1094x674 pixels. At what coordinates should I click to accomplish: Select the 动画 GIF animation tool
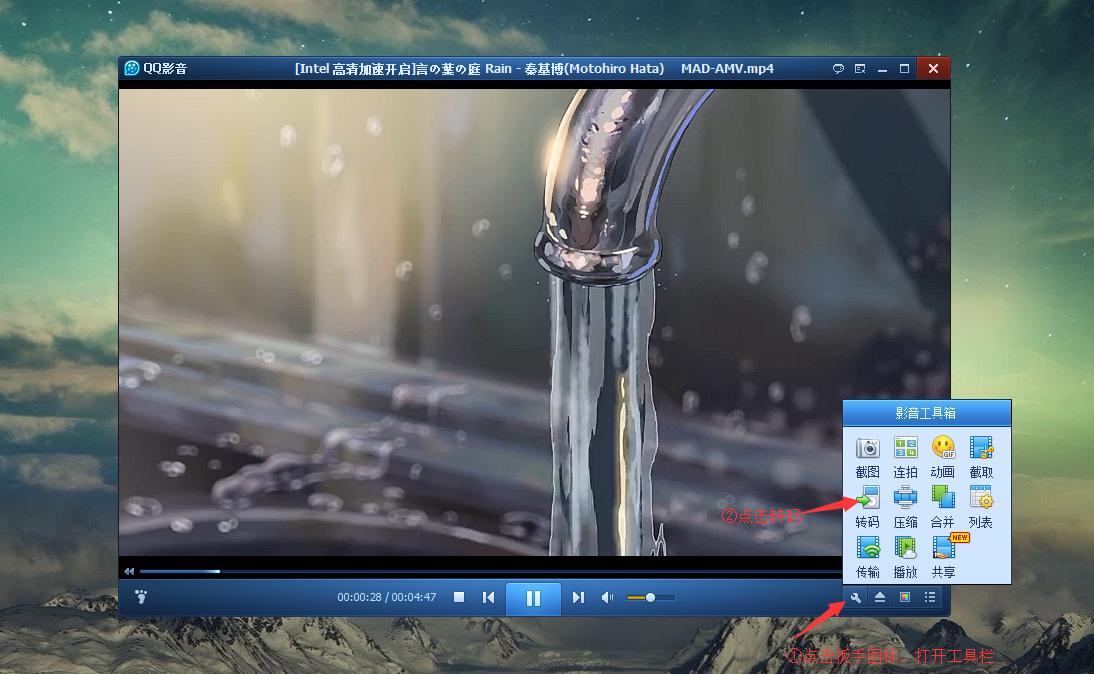coord(942,448)
